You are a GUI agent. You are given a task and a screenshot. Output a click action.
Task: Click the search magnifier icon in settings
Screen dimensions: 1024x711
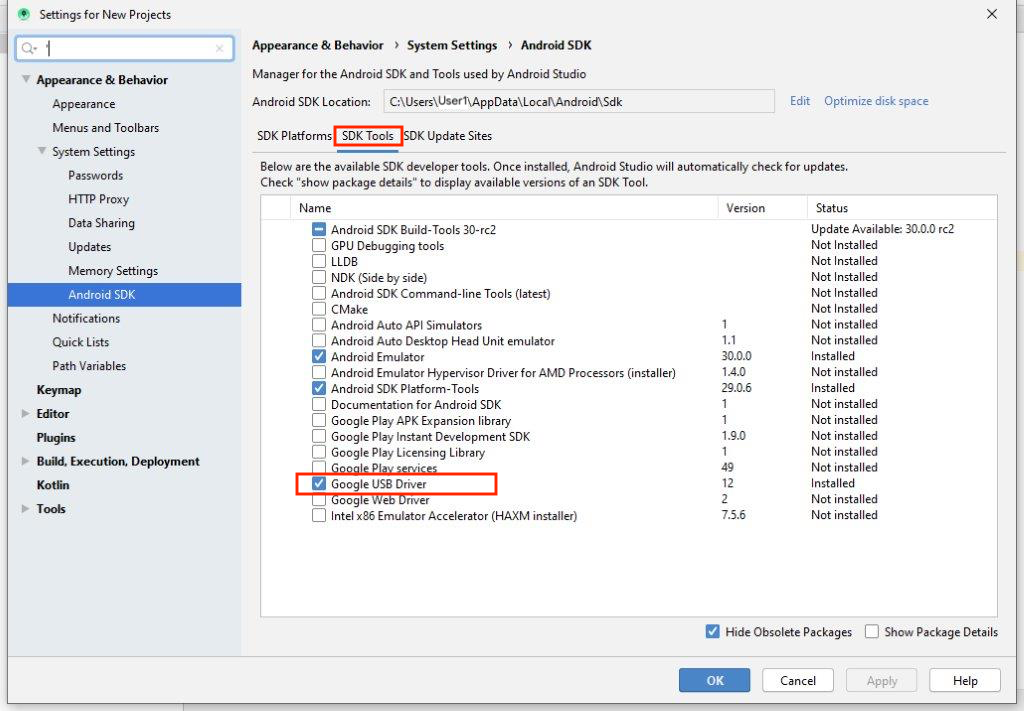pos(29,48)
